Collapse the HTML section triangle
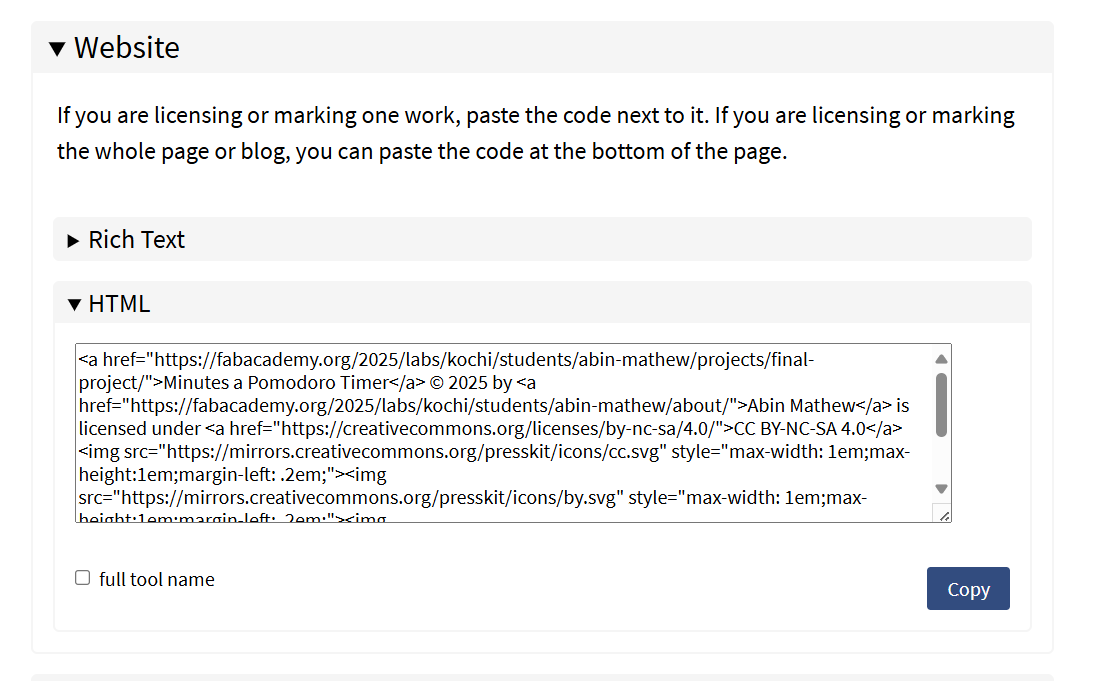This screenshot has height=681, width=1120. point(74,304)
